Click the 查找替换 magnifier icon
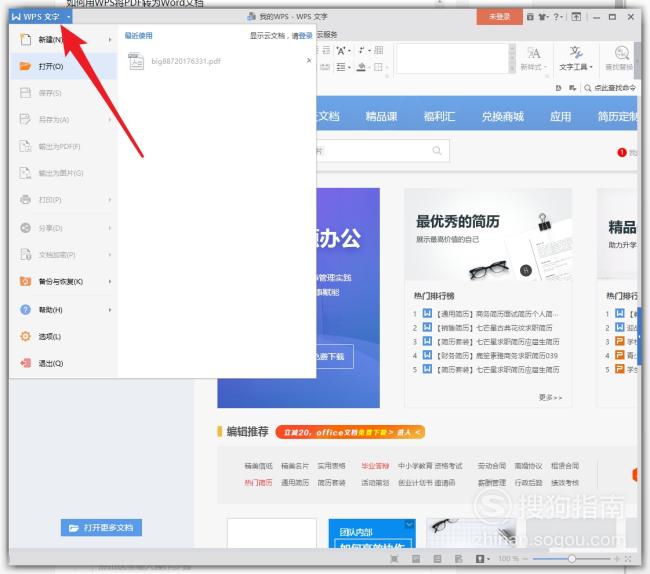Image resolution: width=650 pixels, height=574 pixels. coord(621,53)
